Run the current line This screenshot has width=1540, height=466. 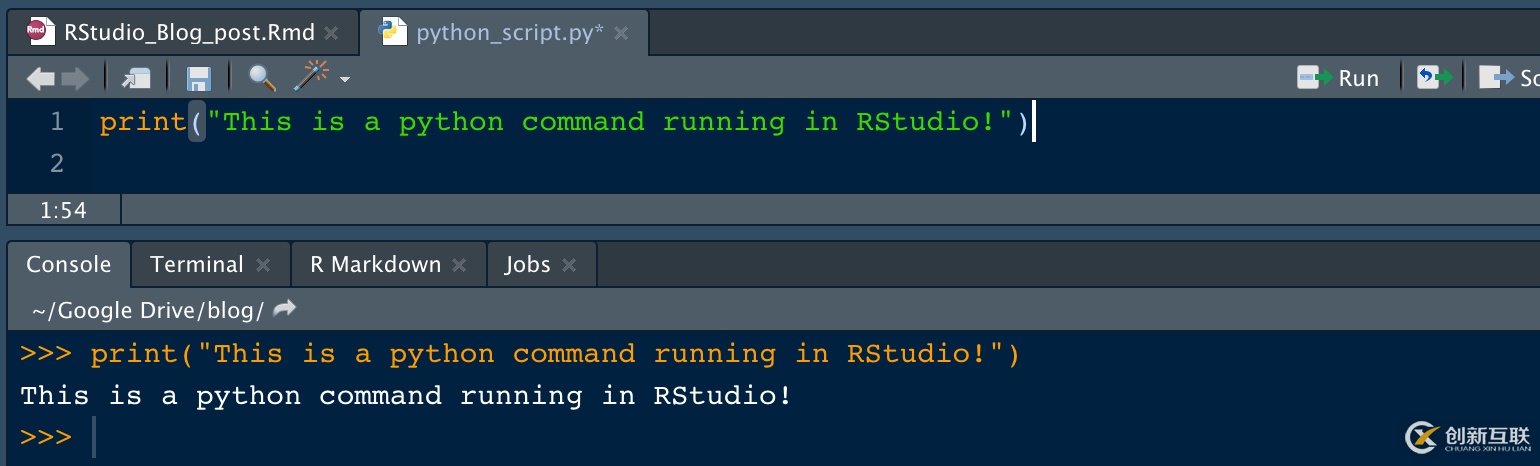pos(1339,78)
